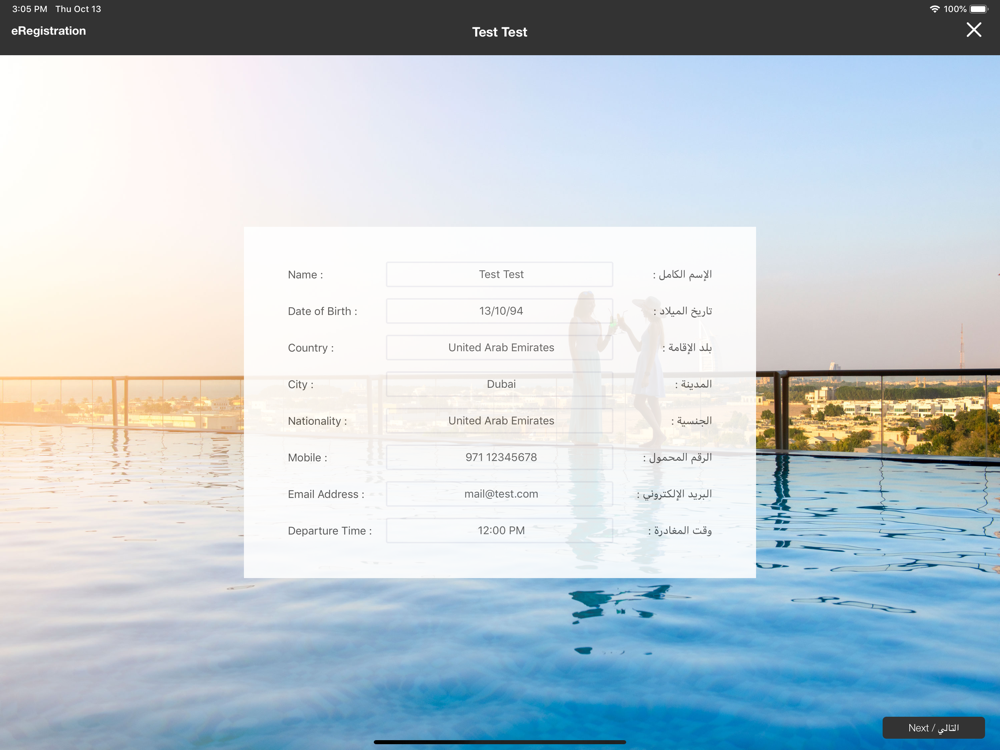The height and width of the screenshot is (750, 1000).
Task: Select the City field showing Dubai
Action: (x=499, y=384)
